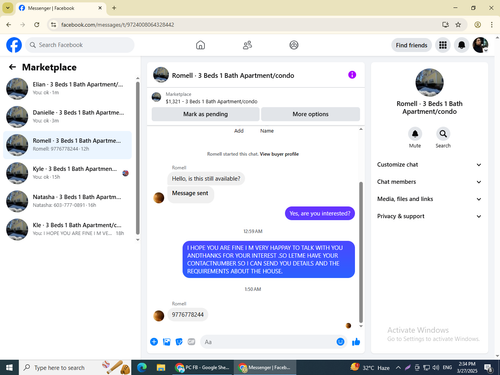Click More options button

(310, 114)
